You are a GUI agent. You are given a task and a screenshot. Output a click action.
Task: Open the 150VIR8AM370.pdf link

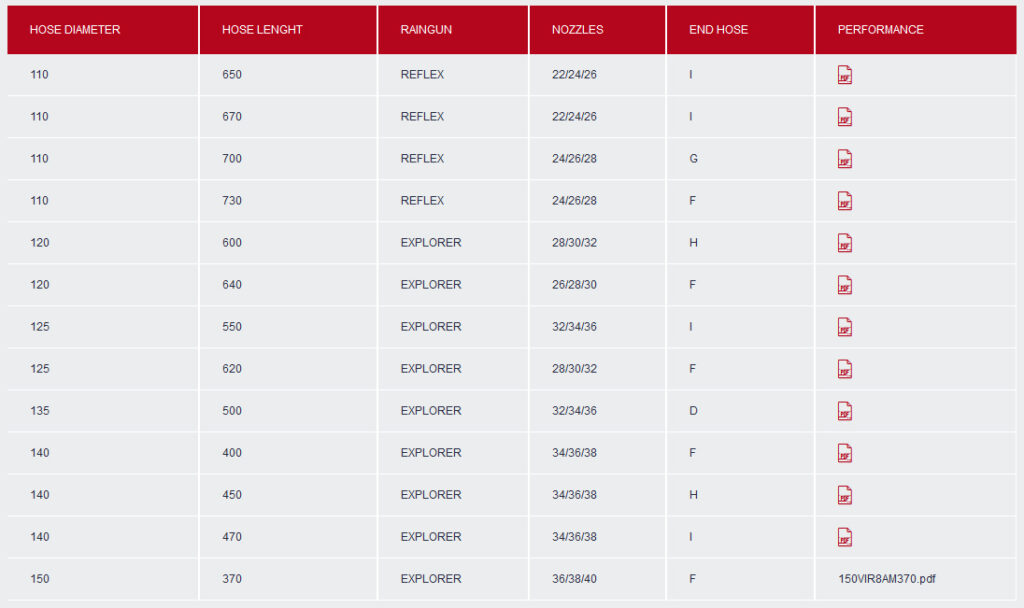[x=886, y=579]
